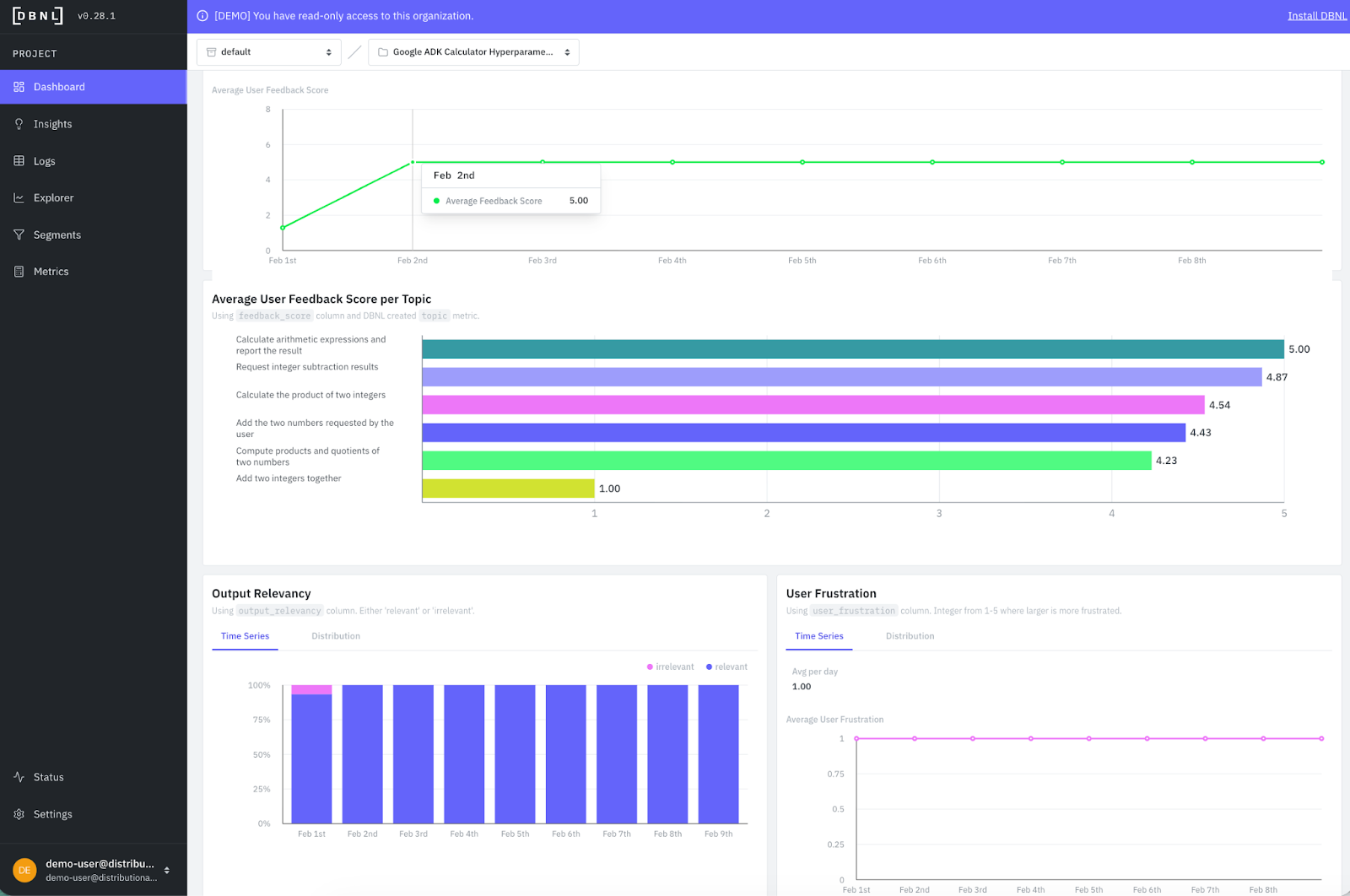
Task: Open Explorer from sidebar
Action: pyautogui.click(x=93, y=197)
